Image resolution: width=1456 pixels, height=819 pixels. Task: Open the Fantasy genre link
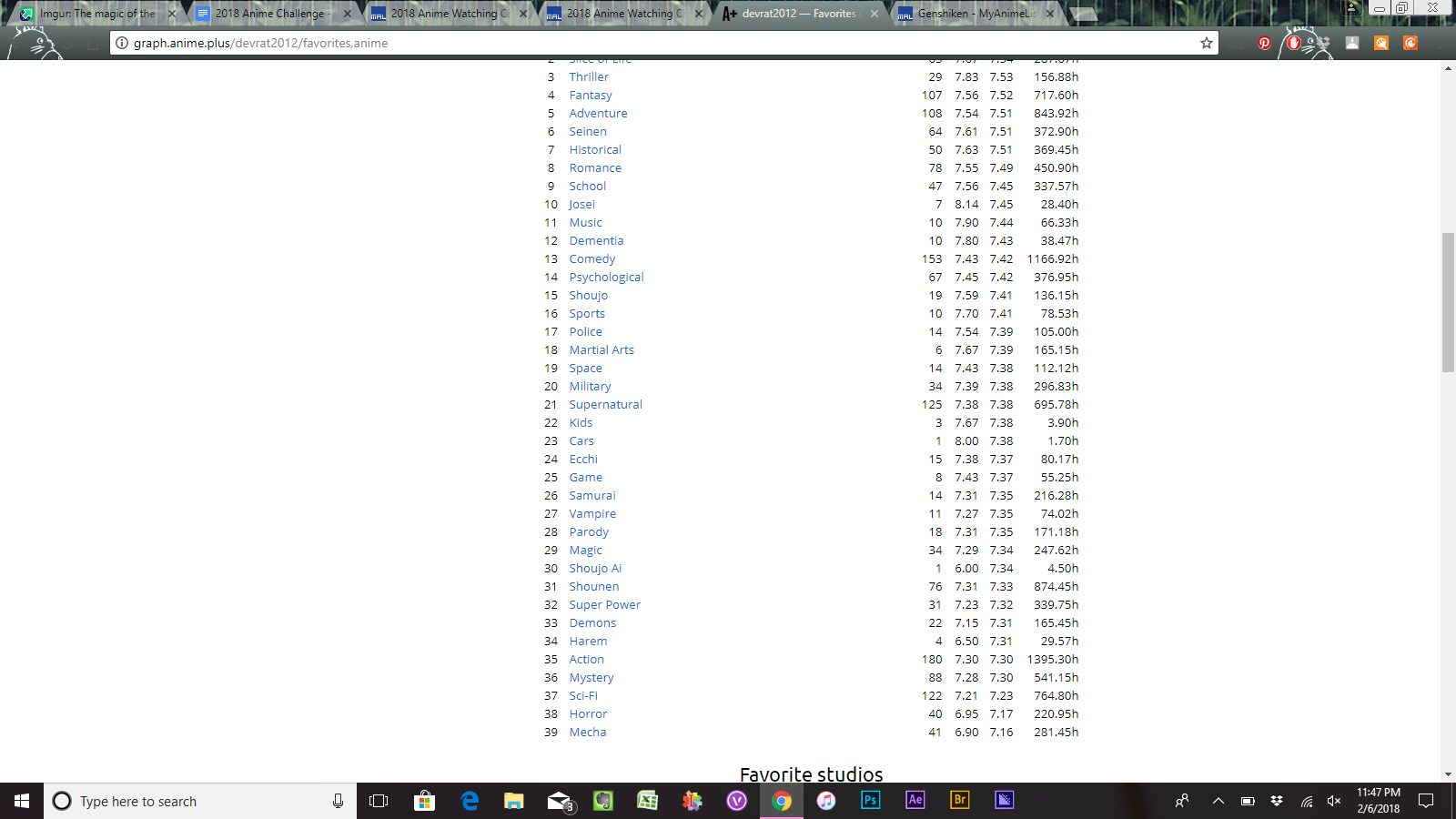point(591,96)
